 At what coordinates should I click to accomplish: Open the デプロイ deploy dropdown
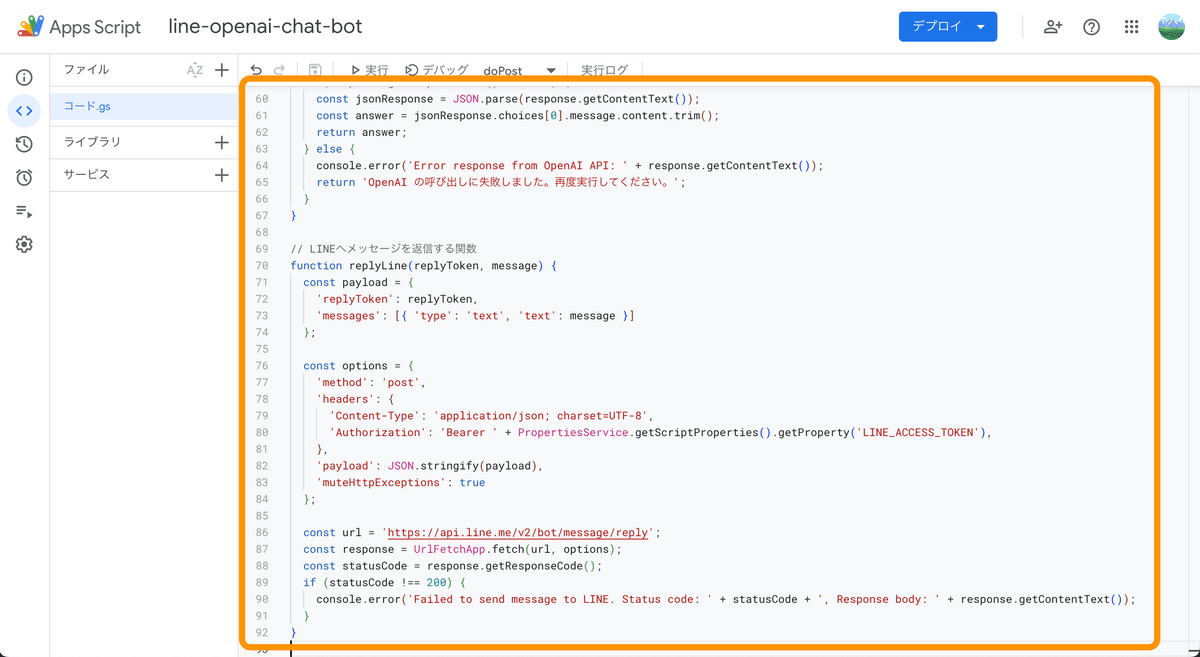click(948, 27)
